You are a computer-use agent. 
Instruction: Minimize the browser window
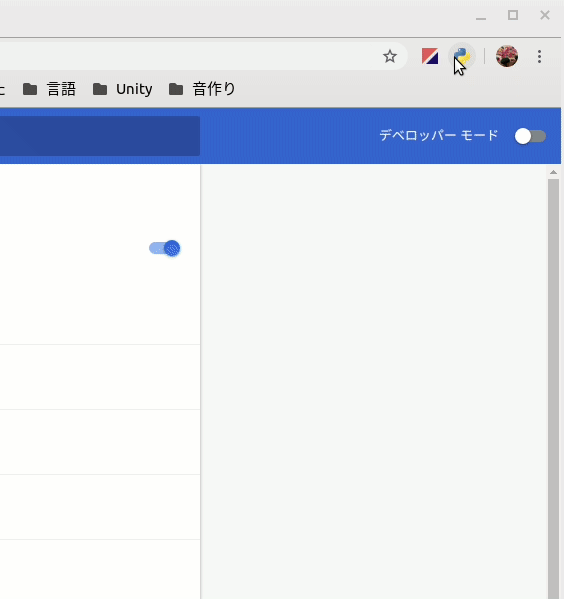tap(481, 16)
